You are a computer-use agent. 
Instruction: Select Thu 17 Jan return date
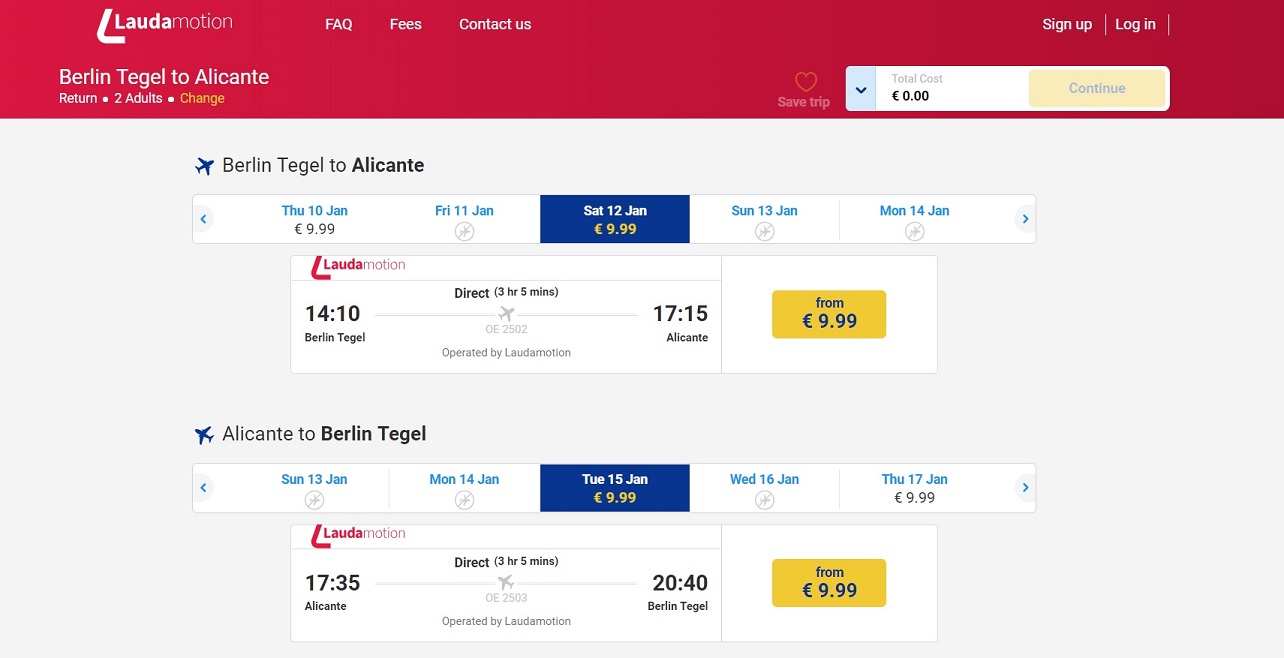[914, 488]
